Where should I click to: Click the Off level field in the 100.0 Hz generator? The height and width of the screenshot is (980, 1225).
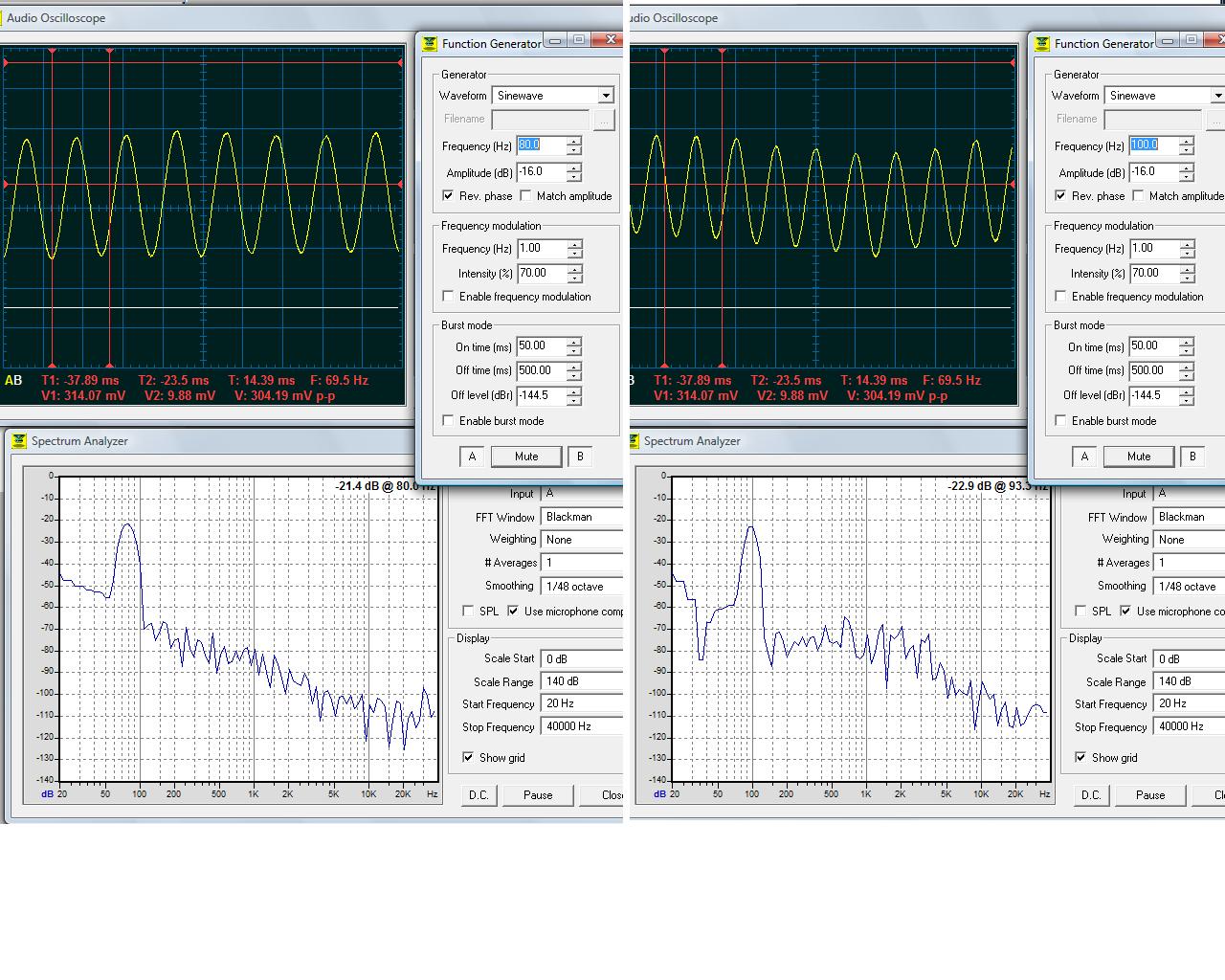(x=1153, y=395)
